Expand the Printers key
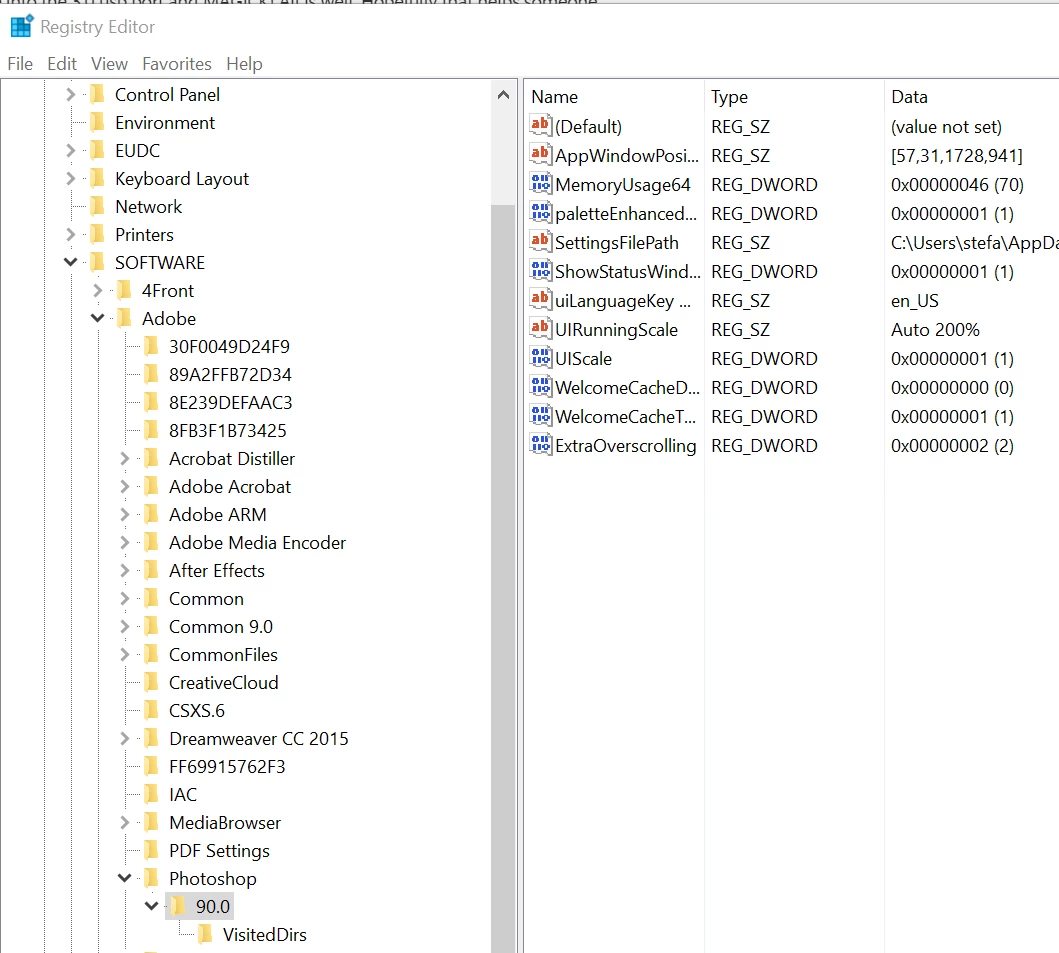The image size is (1059, 953). click(71, 234)
